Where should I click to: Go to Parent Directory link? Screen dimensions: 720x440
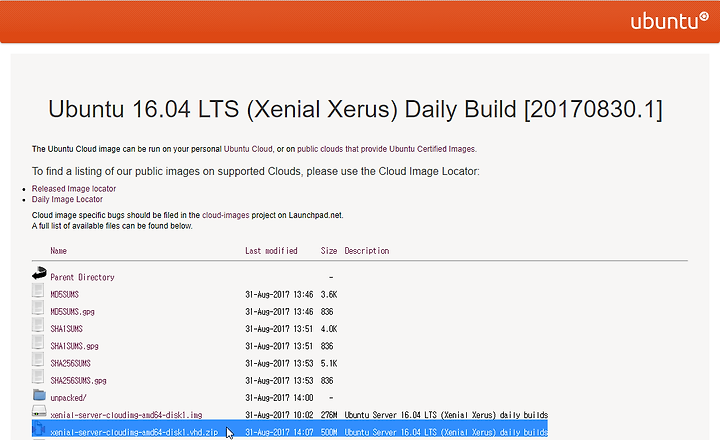(x=82, y=277)
